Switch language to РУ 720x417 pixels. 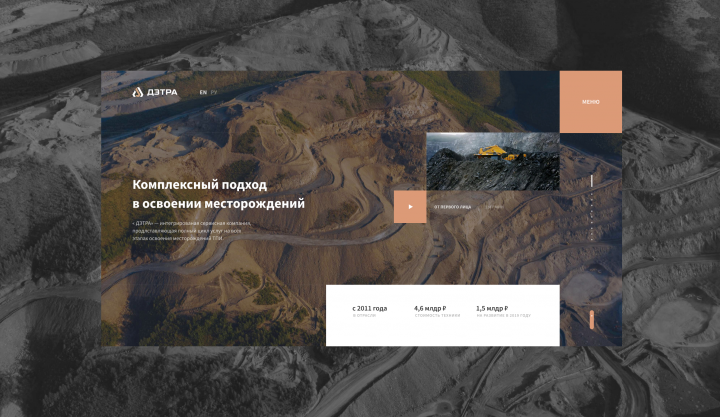pyautogui.click(x=214, y=92)
